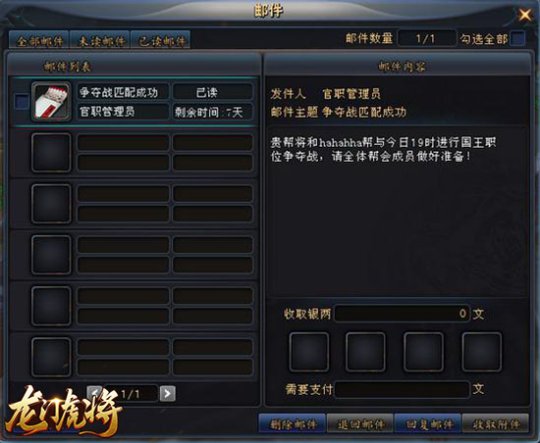Enable the 勾选全部 select-all checkbox
The width and height of the screenshot is (540, 443).
[518, 38]
